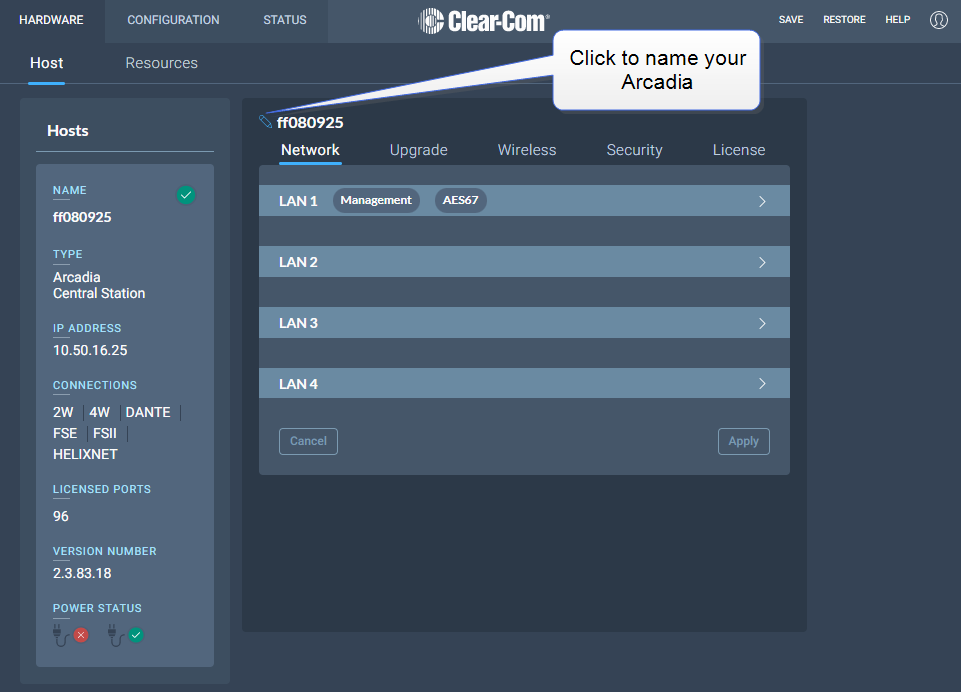The image size is (961, 692).
Task: Expand LAN 2 settings
Action: coord(762,261)
